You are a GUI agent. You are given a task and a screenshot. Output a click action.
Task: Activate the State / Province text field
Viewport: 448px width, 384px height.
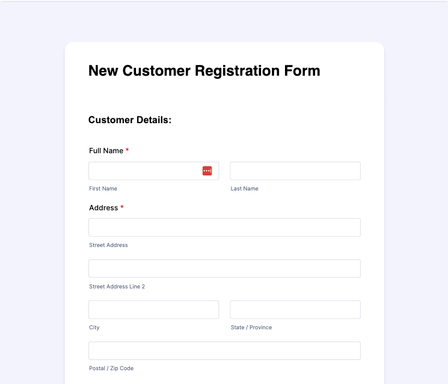click(x=295, y=309)
